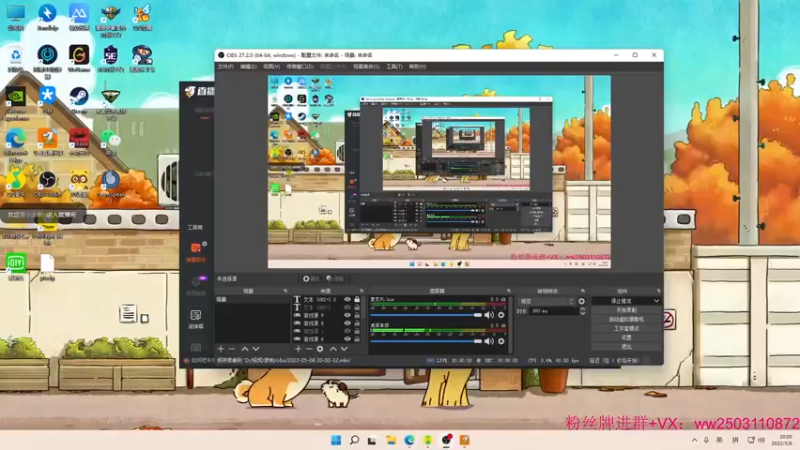
Task: Toggle lock on source row ending 6
Action: point(357,339)
